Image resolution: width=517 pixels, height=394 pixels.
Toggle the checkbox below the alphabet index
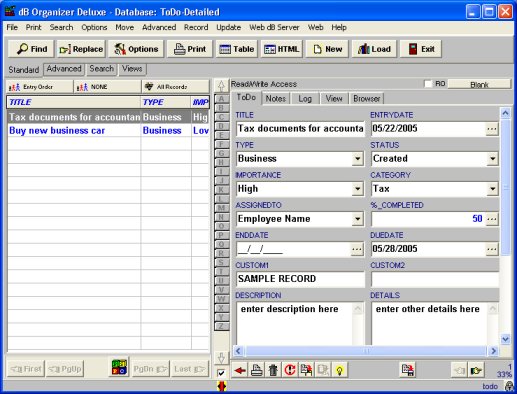[221, 373]
